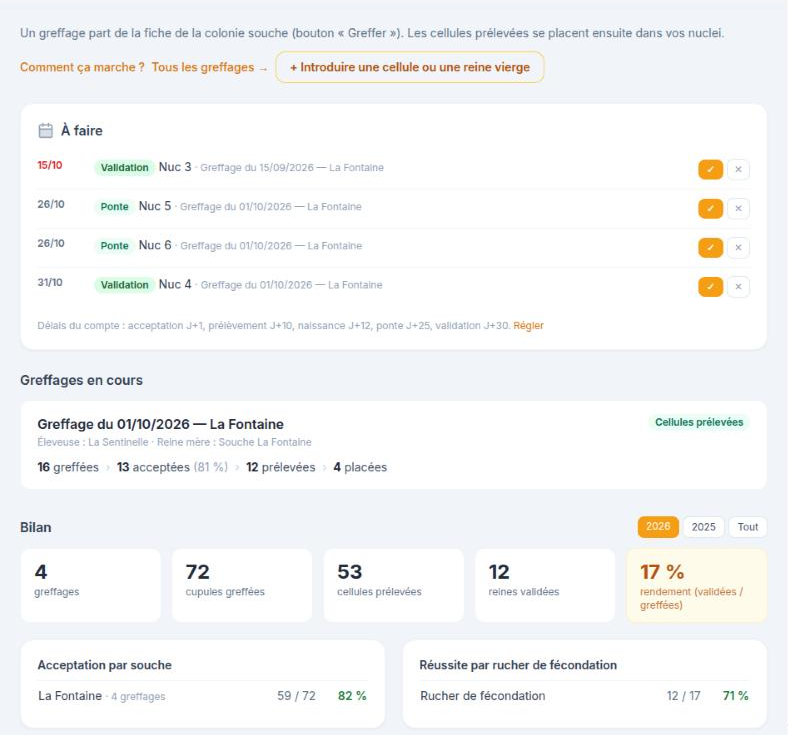788x735 pixels.
Task: Show Bilan for Tout
Action: point(747,527)
